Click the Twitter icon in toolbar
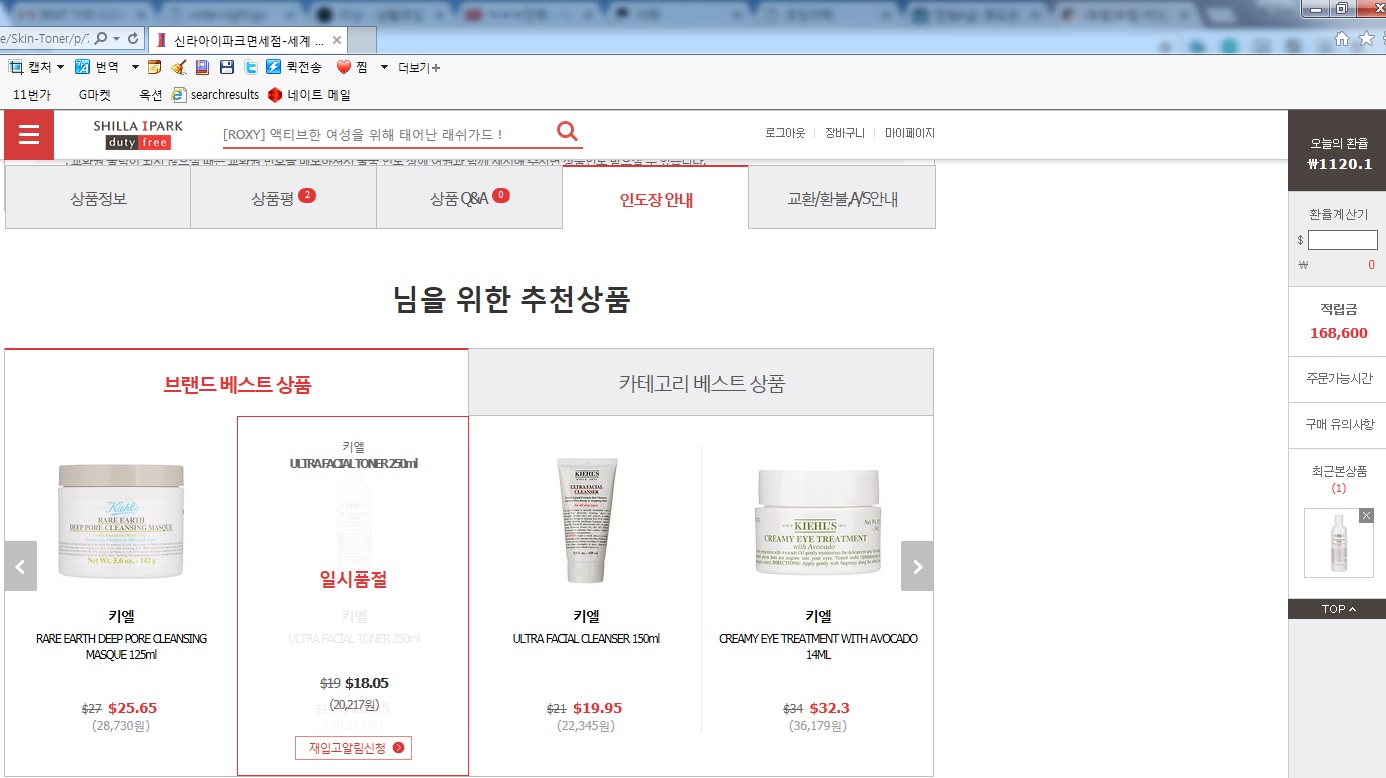 tap(250, 67)
